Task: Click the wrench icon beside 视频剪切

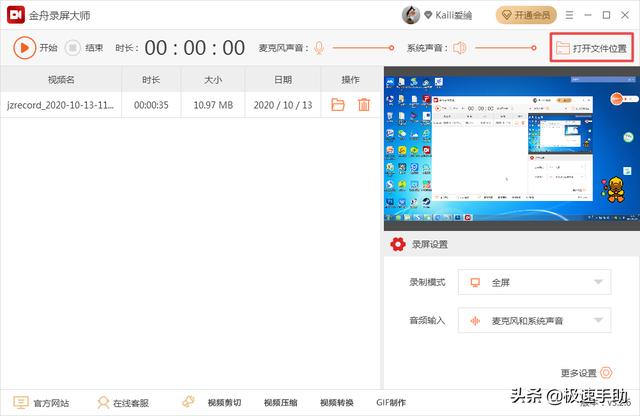Action: [x=189, y=402]
